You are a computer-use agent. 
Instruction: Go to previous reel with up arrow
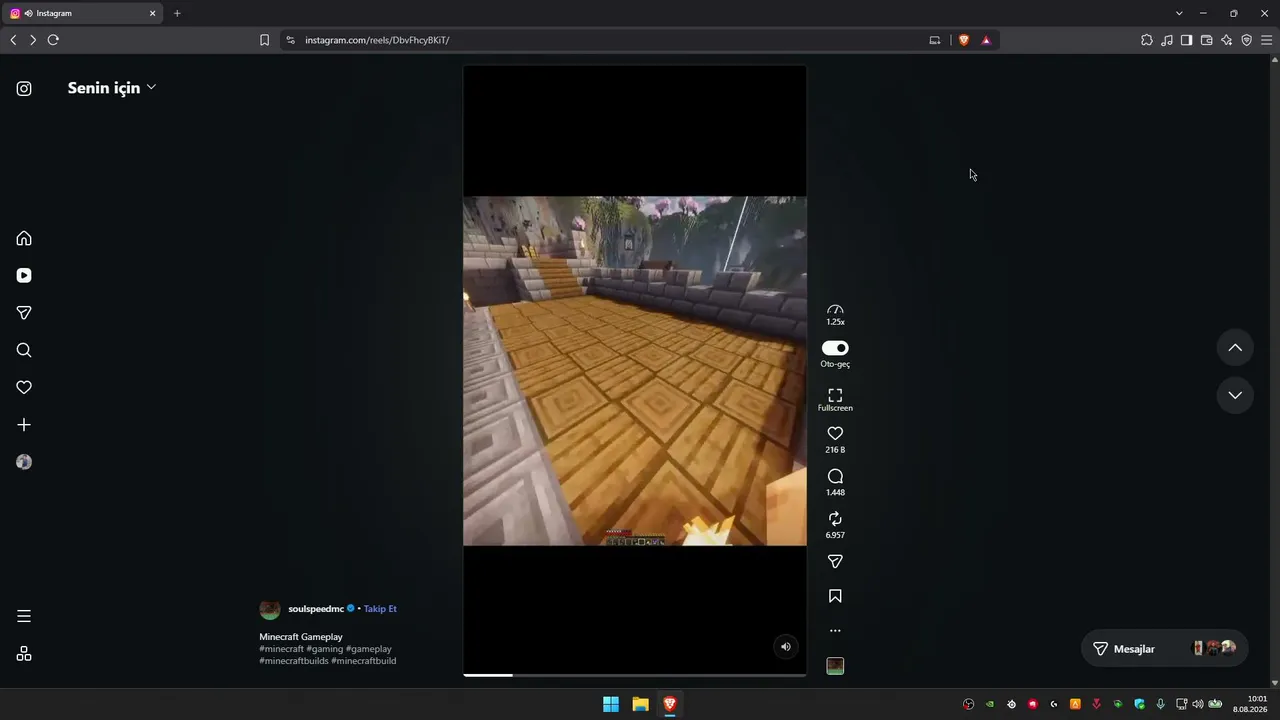tap(1235, 348)
